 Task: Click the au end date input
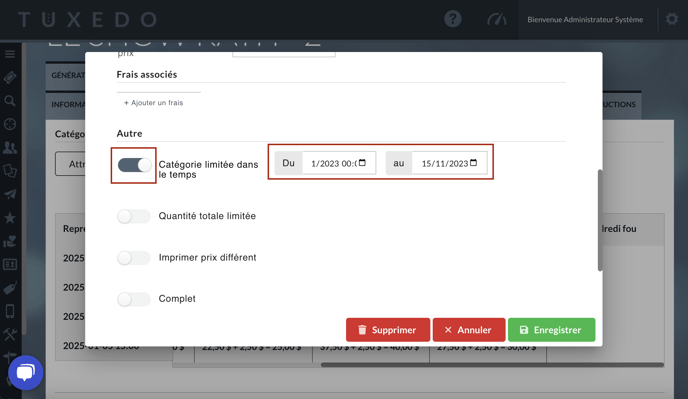449,163
